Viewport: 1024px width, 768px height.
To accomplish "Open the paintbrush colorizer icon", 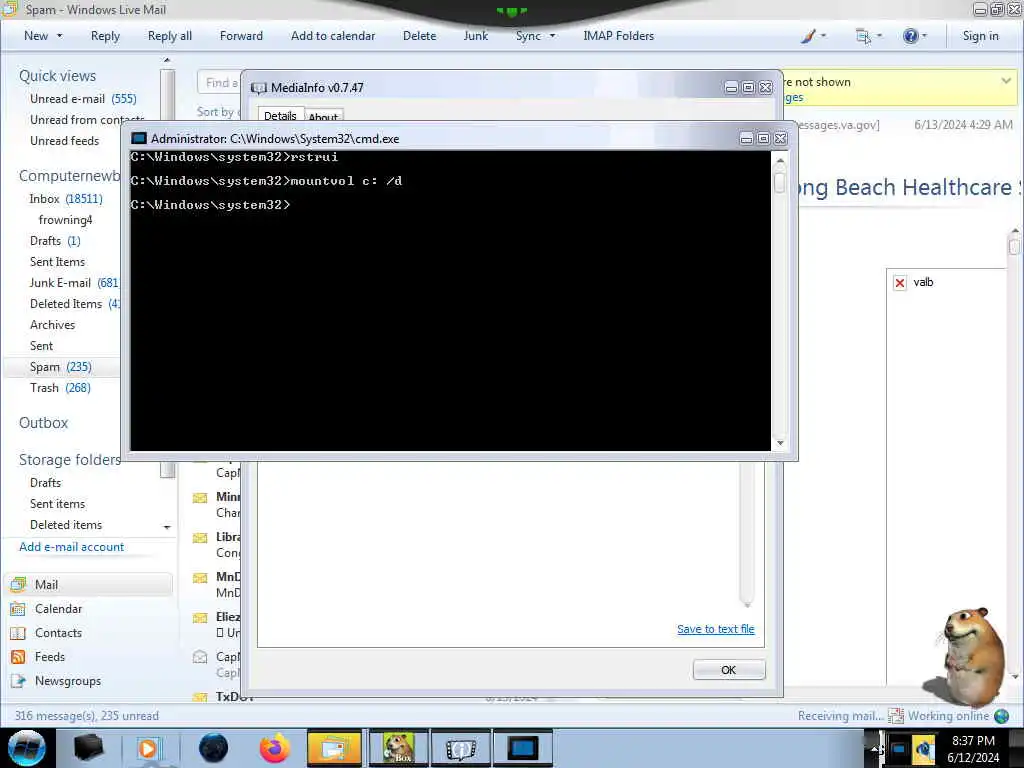I will tap(808, 36).
